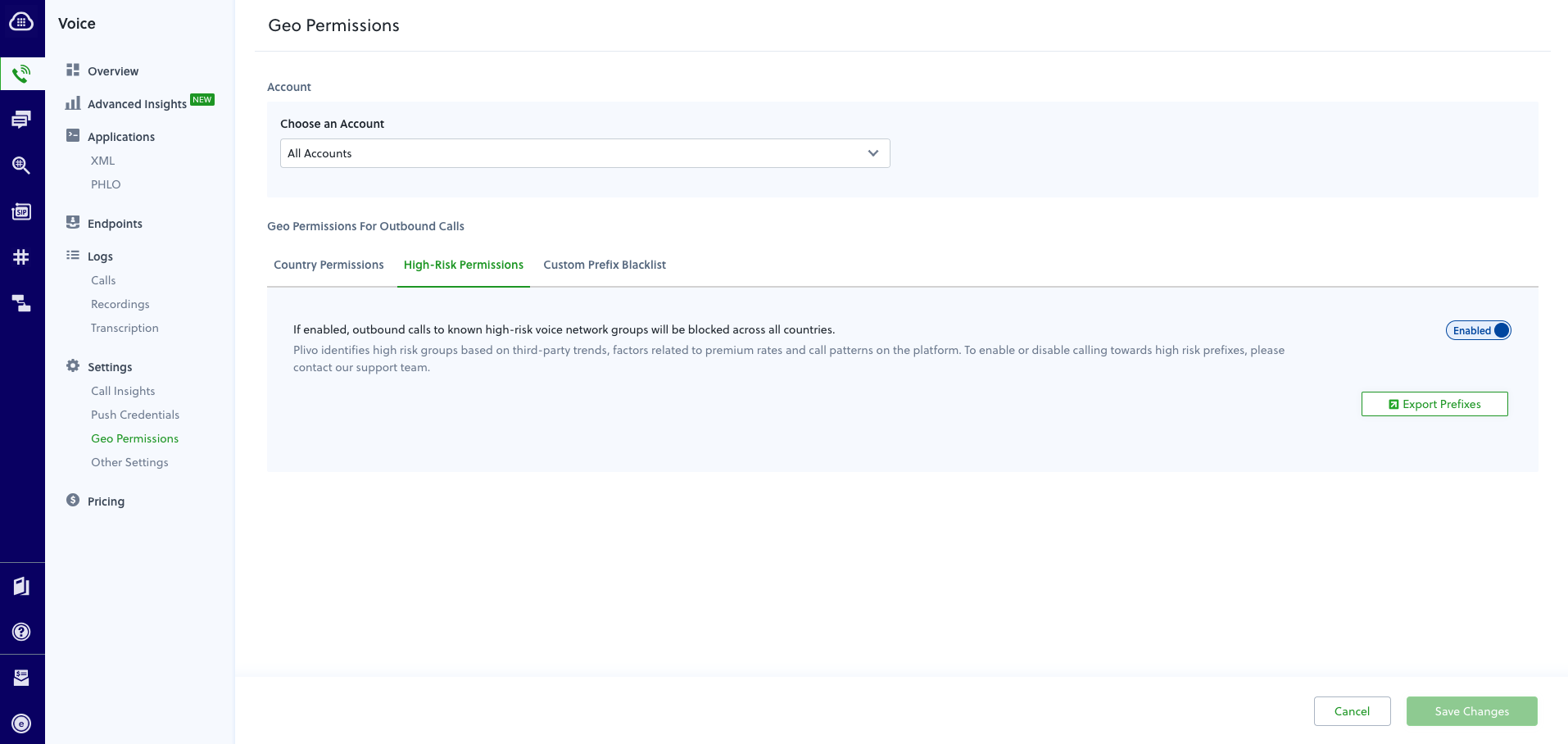Open the SIP trunking icon
This screenshot has height=744, width=1568.
[x=21, y=212]
